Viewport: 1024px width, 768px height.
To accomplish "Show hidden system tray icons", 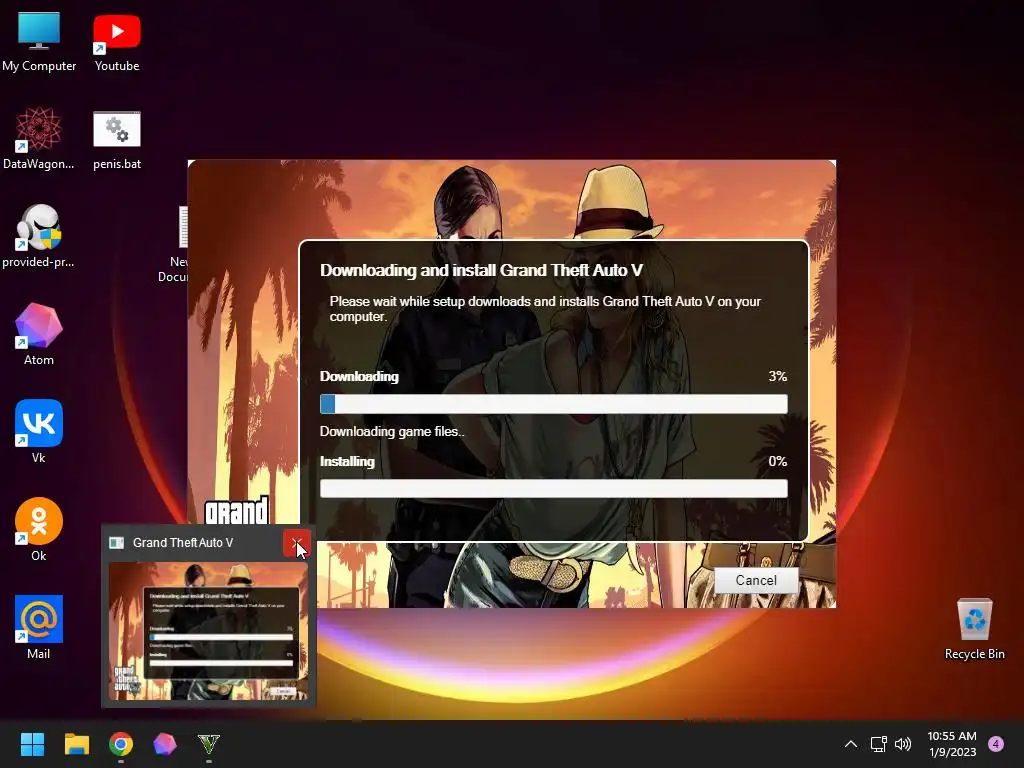I will 851,744.
